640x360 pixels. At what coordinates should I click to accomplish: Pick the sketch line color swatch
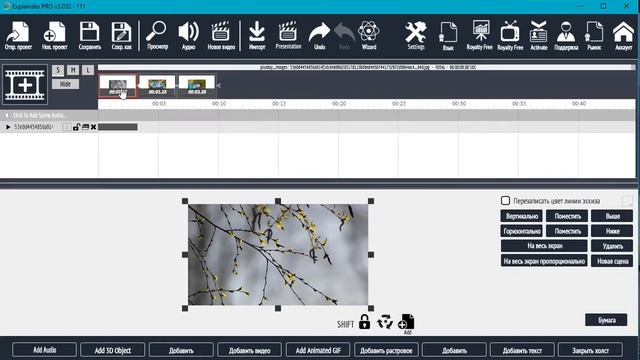627,200
